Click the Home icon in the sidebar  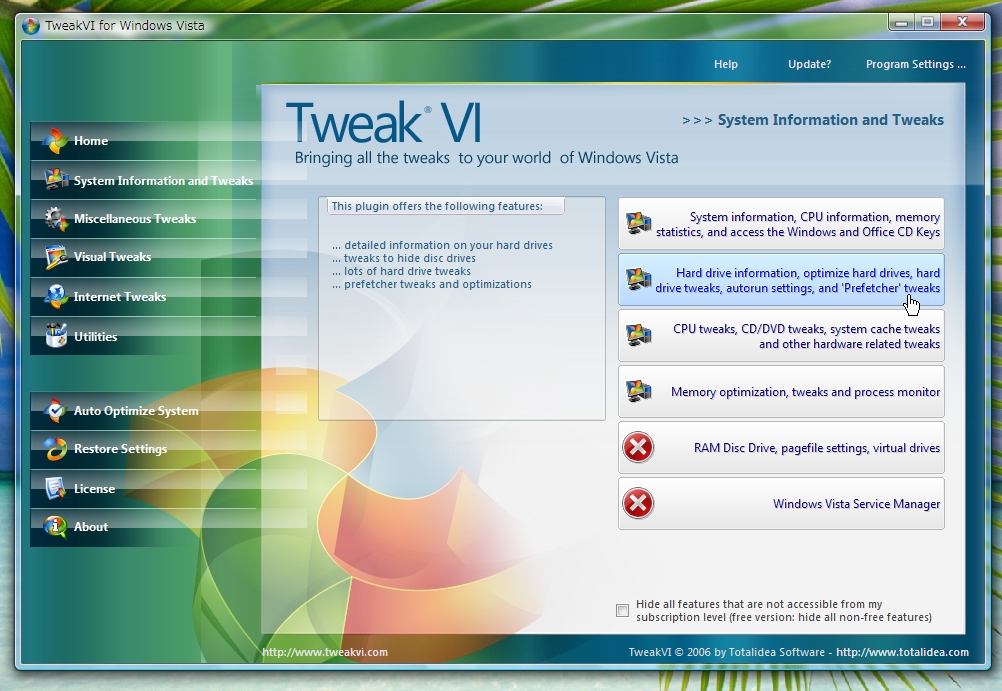click(x=55, y=141)
